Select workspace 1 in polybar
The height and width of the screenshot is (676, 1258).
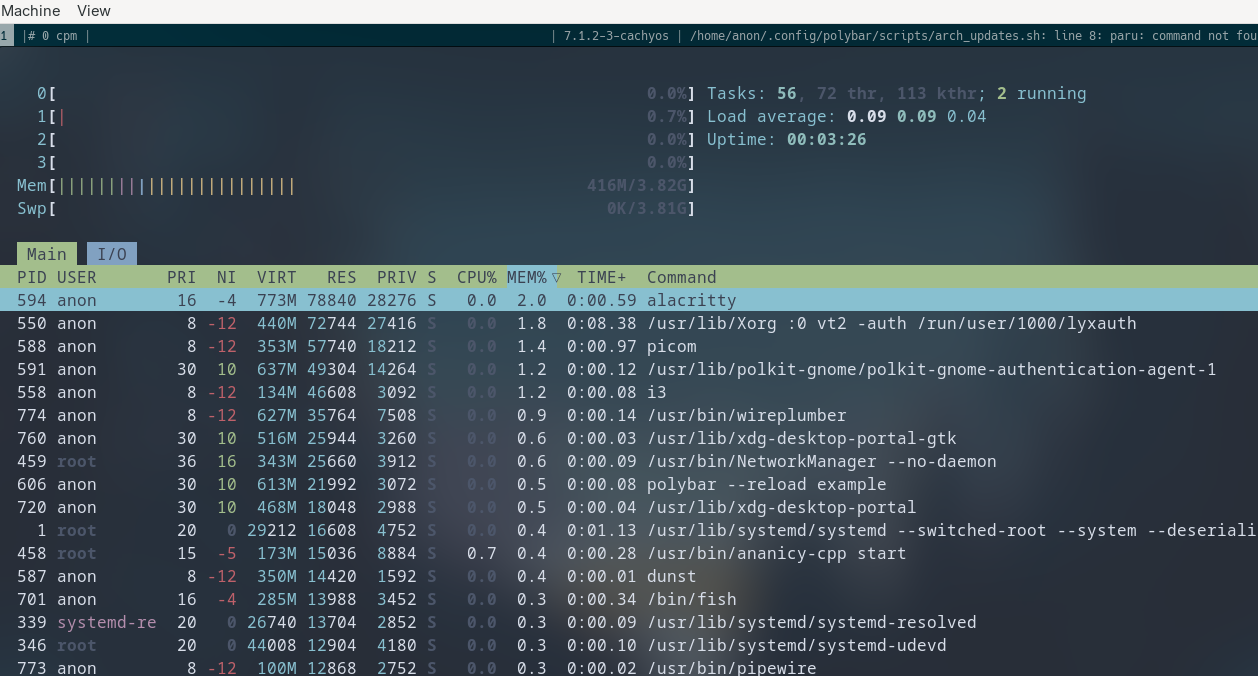[x=6, y=36]
